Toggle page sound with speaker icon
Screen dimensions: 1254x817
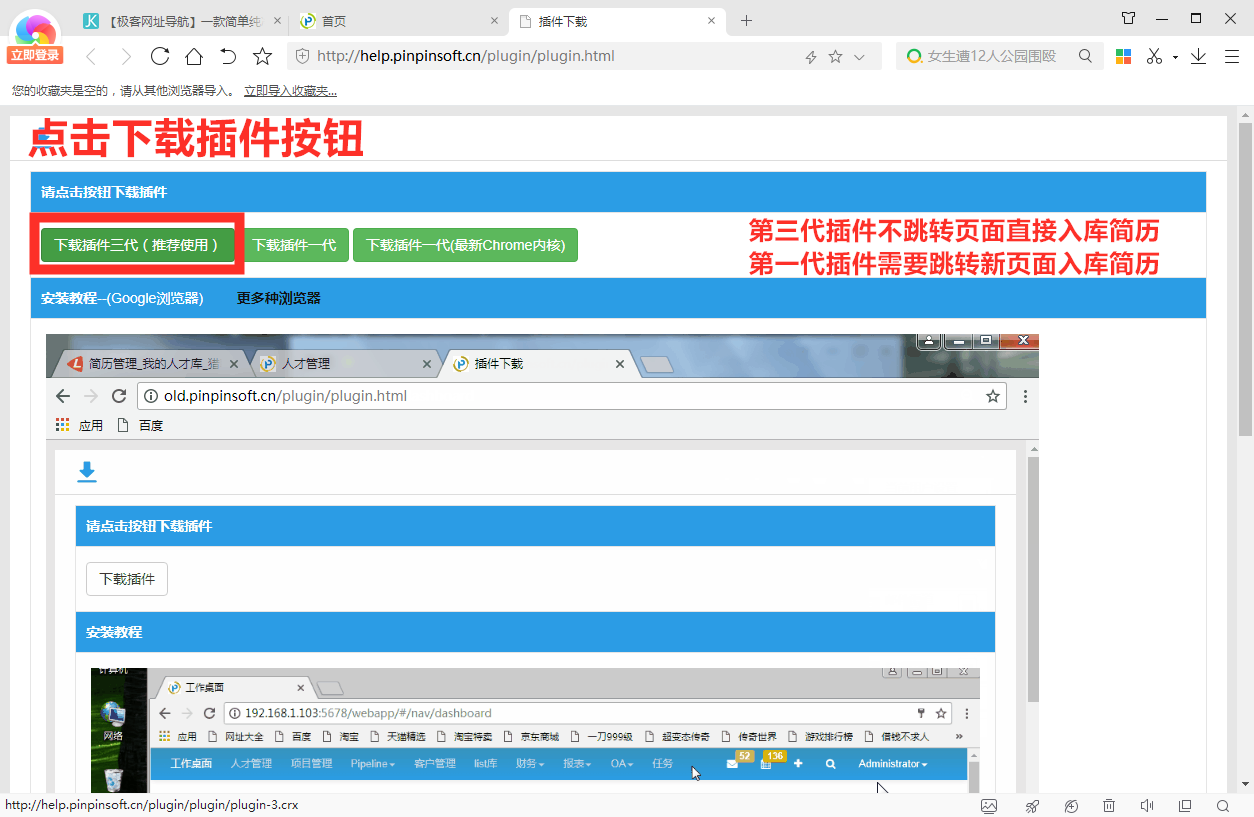tap(1147, 806)
